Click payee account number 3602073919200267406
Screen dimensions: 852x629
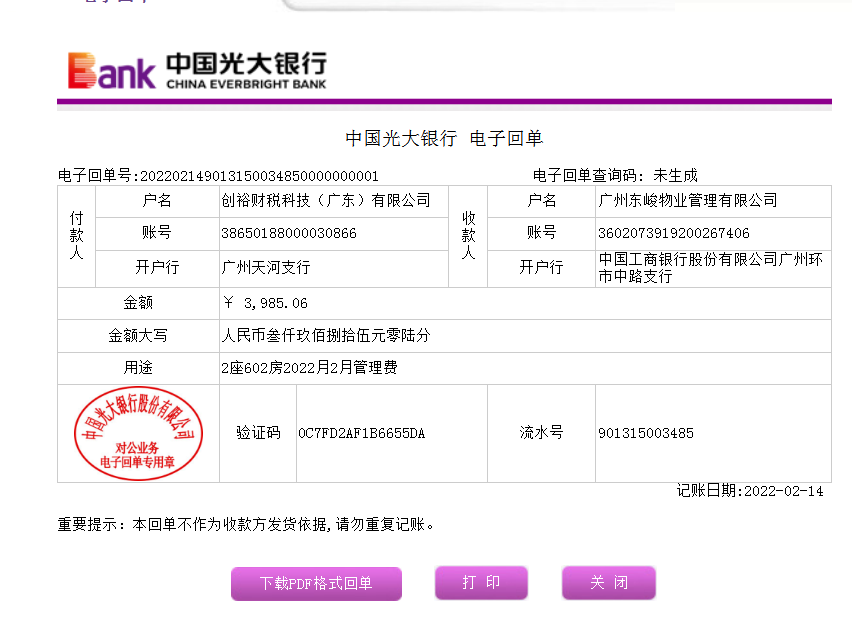tap(673, 233)
